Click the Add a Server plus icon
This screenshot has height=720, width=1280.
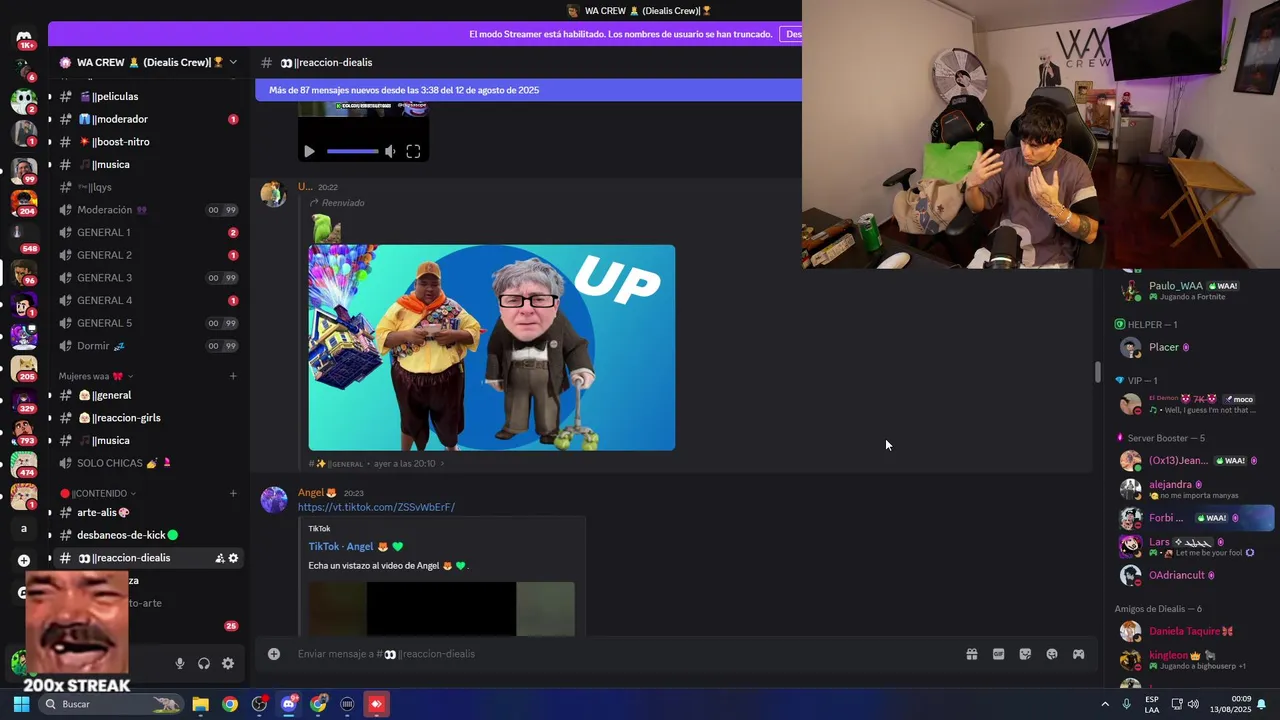tap(24, 560)
